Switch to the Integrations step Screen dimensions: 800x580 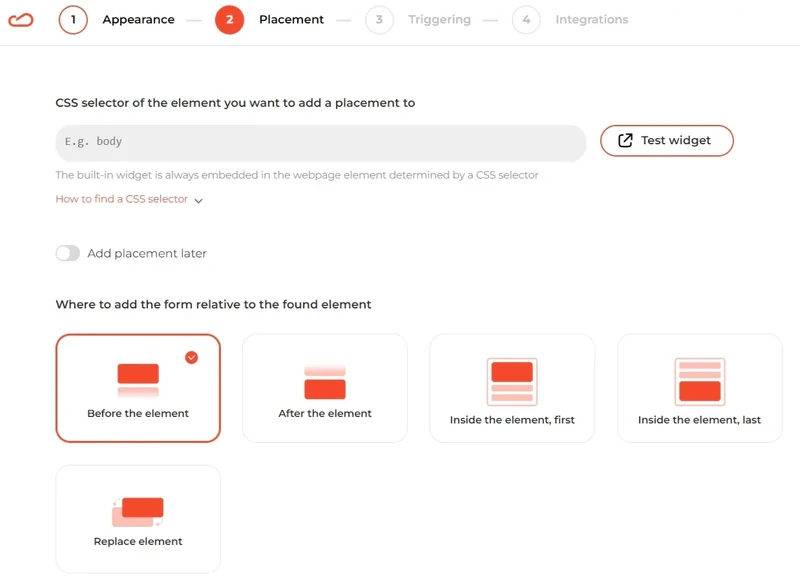[x=591, y=19]
